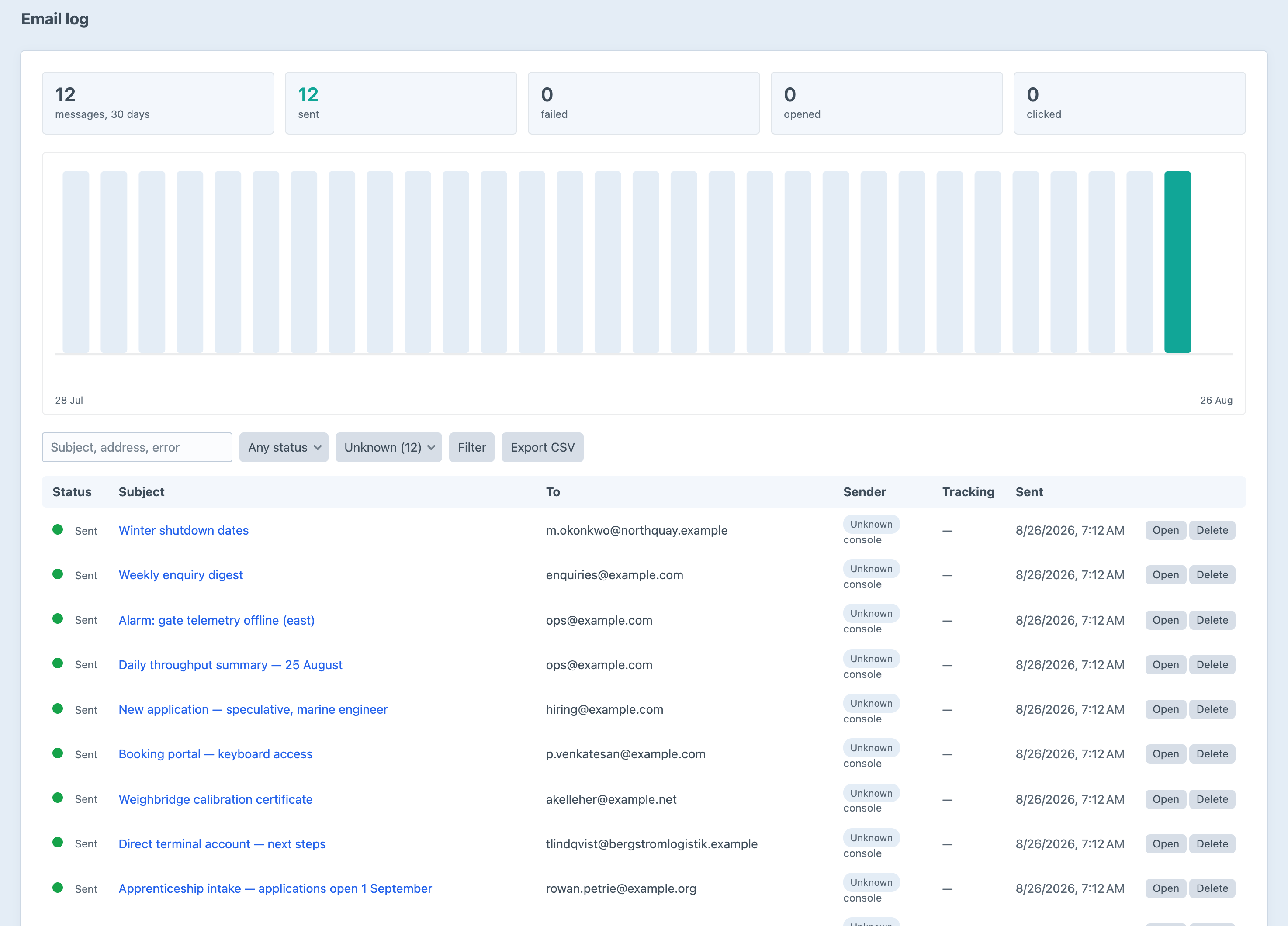
Task: Click the 28 Jul chart axis label
Action: tap(69, 400)
